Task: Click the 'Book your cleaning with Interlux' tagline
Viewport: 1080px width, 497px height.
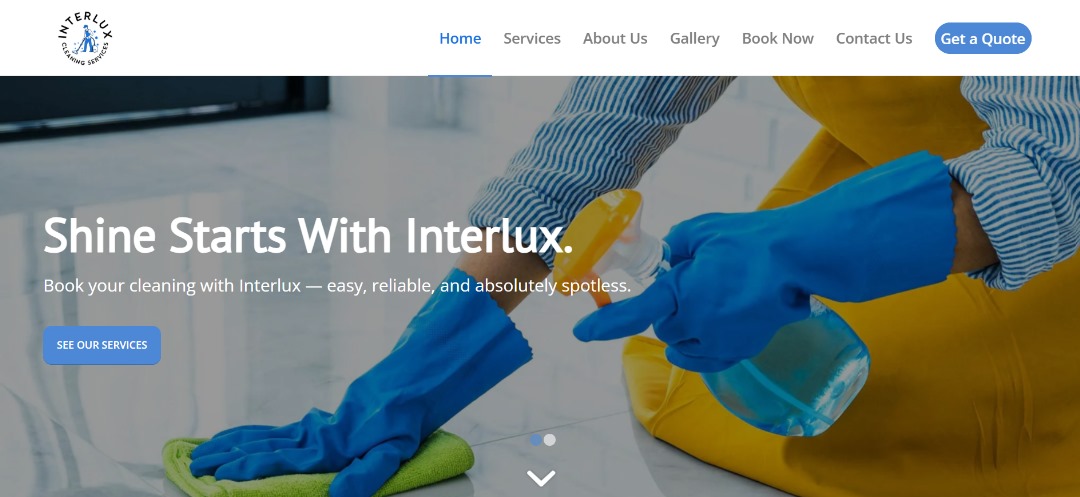Action: (337, 285)
